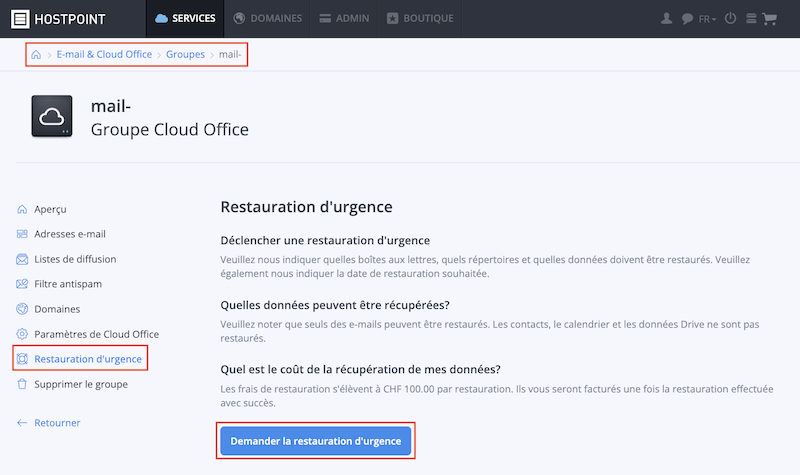Expand the FR language dropdown
Image resolution: width=800 pixels, height=475 pixels.
pos(707,19)
